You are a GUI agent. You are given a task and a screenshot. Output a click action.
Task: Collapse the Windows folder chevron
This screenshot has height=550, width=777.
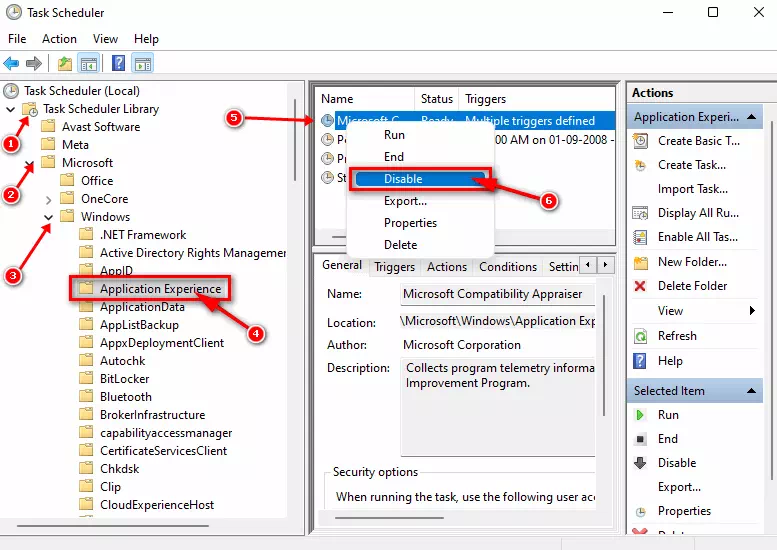tap(48, 217)
